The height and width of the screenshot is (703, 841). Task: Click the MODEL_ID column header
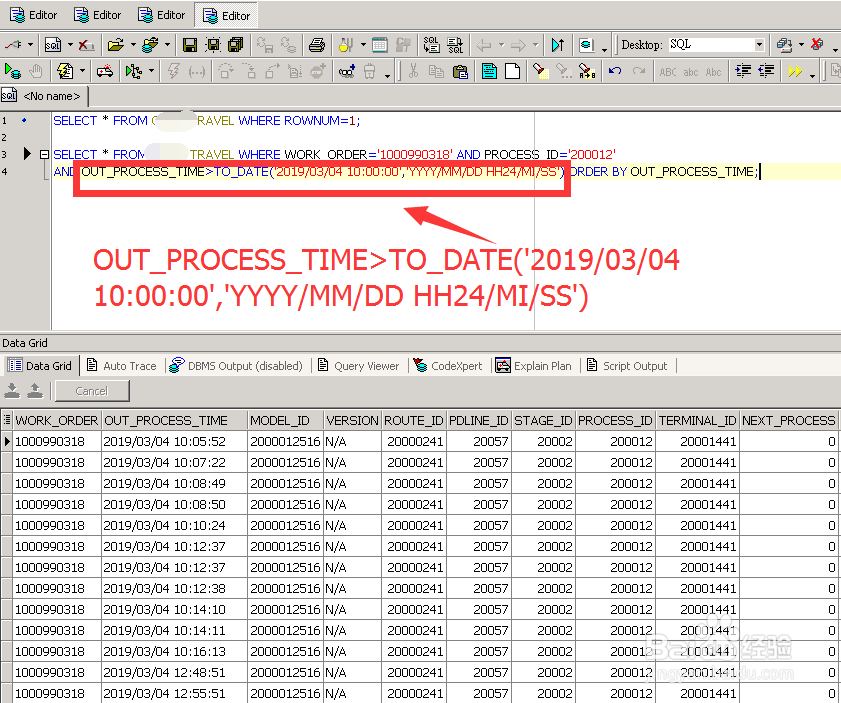coord(286,420)
